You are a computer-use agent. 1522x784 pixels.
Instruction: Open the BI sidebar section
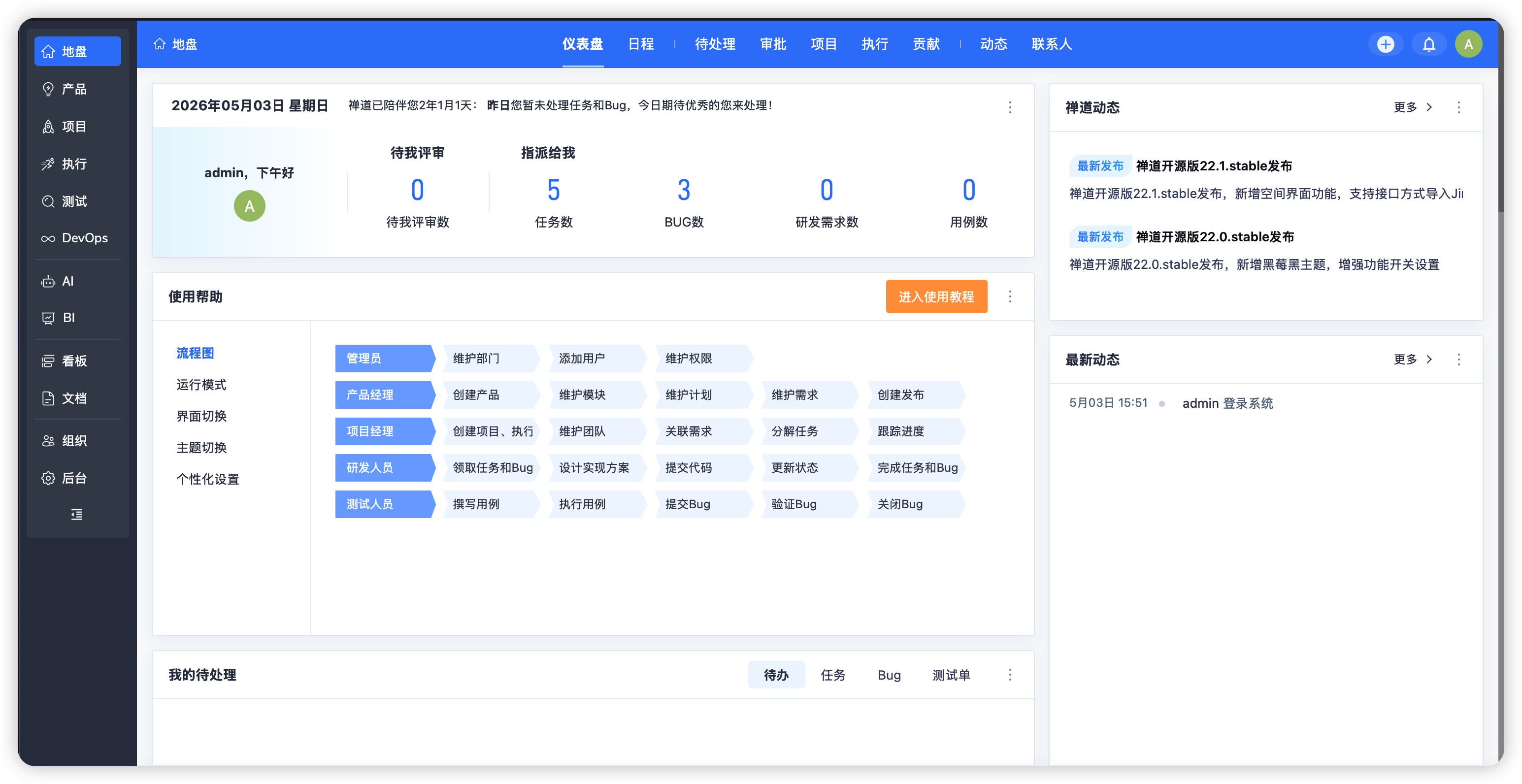coord(77,318)
